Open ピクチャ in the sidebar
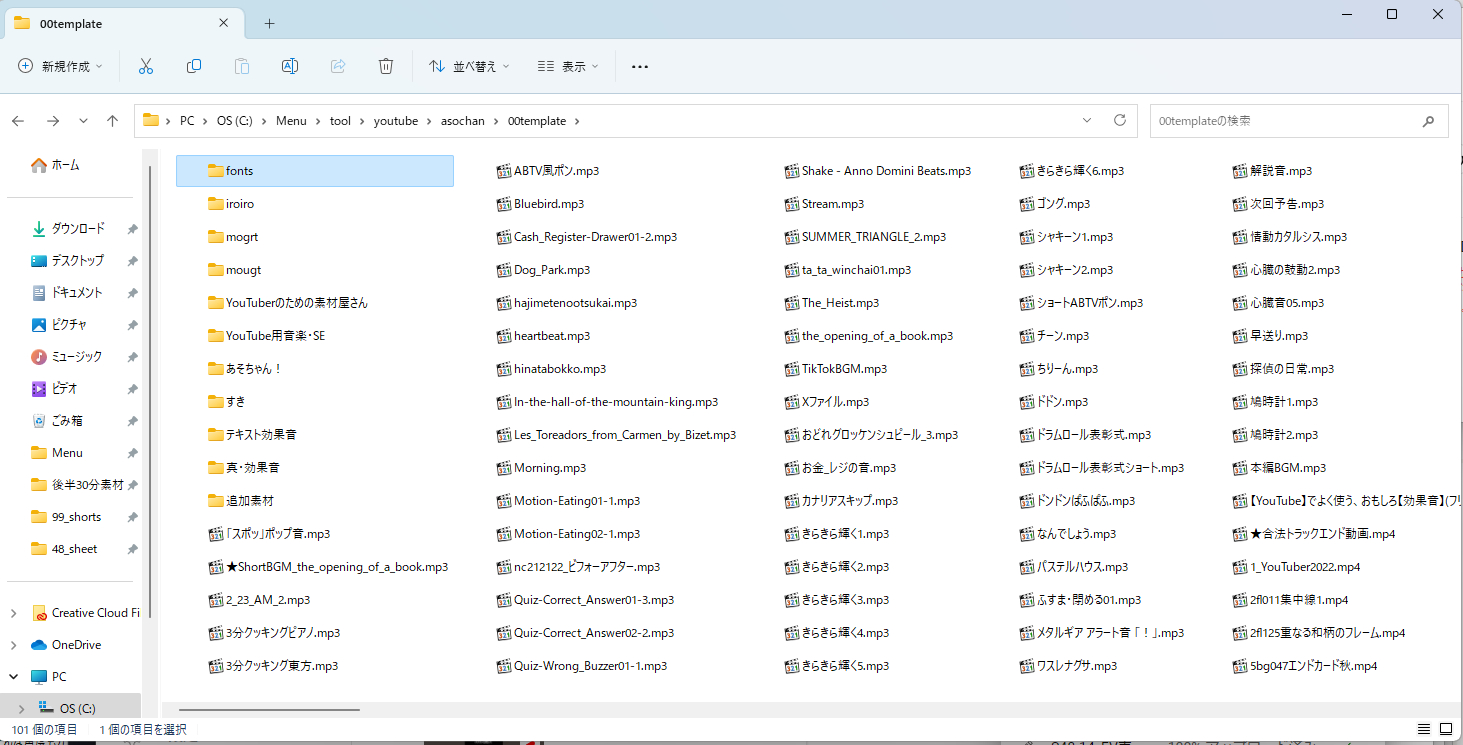1463x745 pixels. (x=68, y=325)
